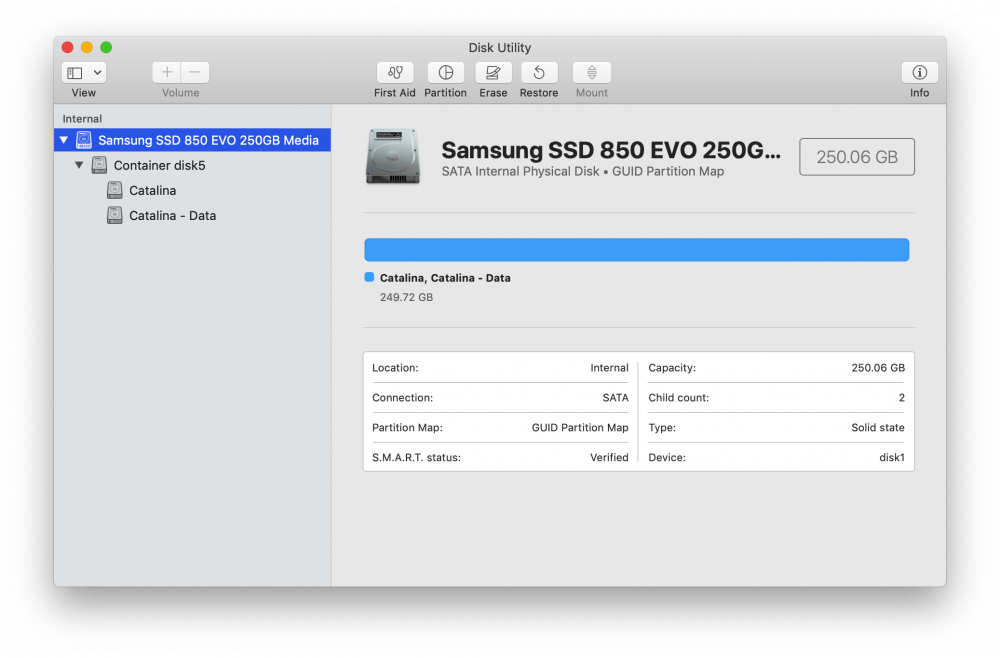Screen dimensions: 1000x658
Task: Click the Catalina, Catalina - Data legend label
Action: tap(445, 278)
